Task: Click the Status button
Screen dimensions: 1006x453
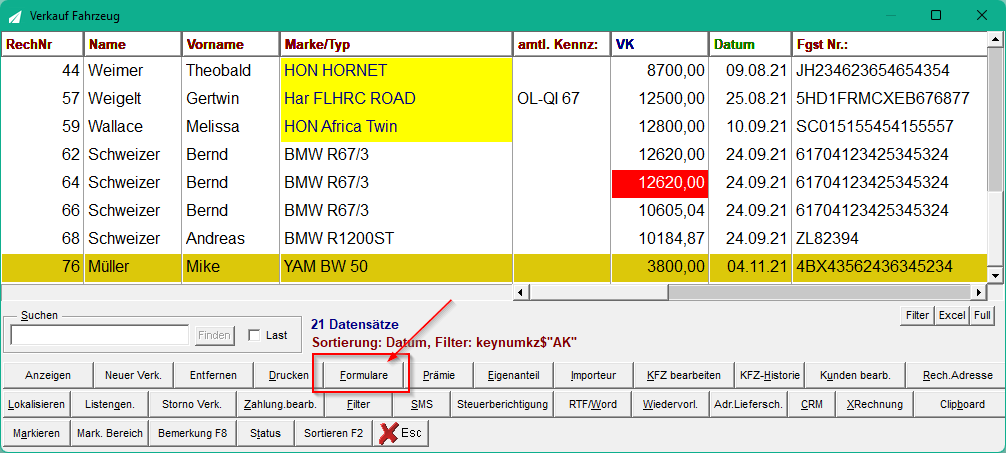Action: (x=266, y=433)
